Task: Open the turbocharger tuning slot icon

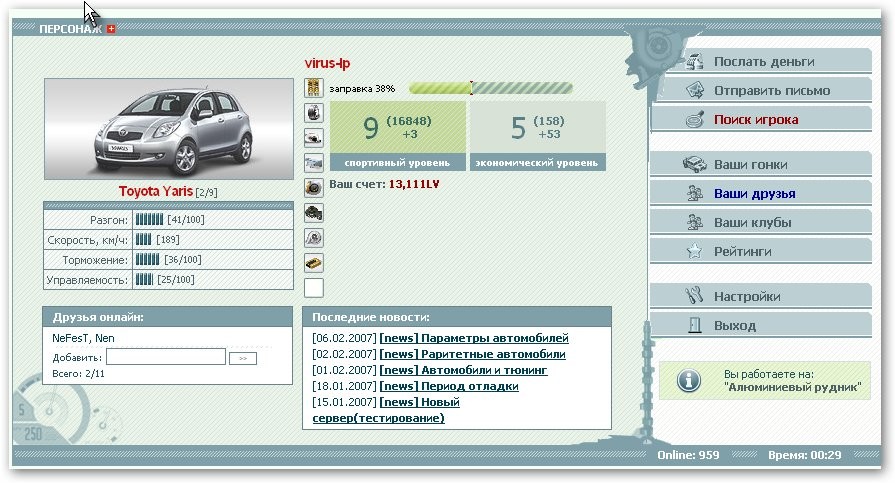Action: point(313,238)
